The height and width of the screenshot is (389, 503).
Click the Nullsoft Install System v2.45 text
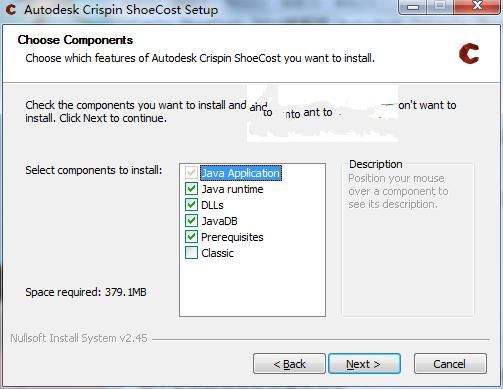click(79, 338)
